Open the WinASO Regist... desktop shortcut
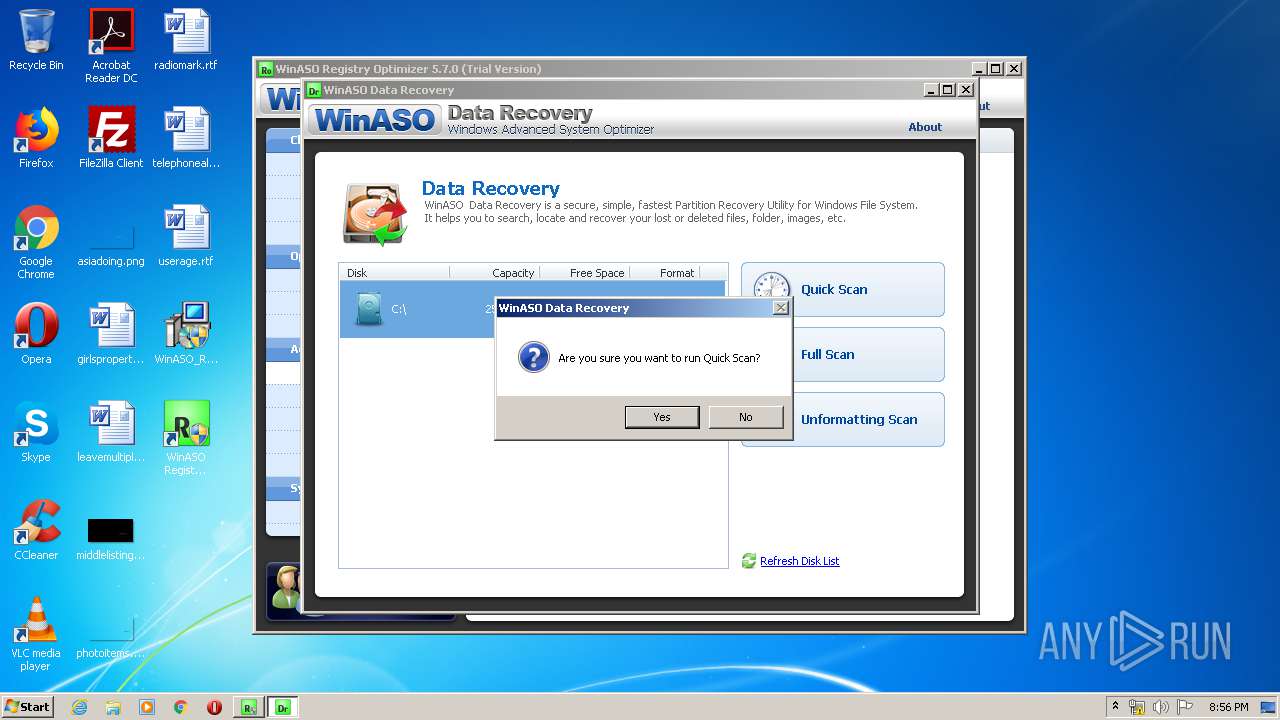The height and width of the screenshot is (720, 1280). (x=186, y=438)
